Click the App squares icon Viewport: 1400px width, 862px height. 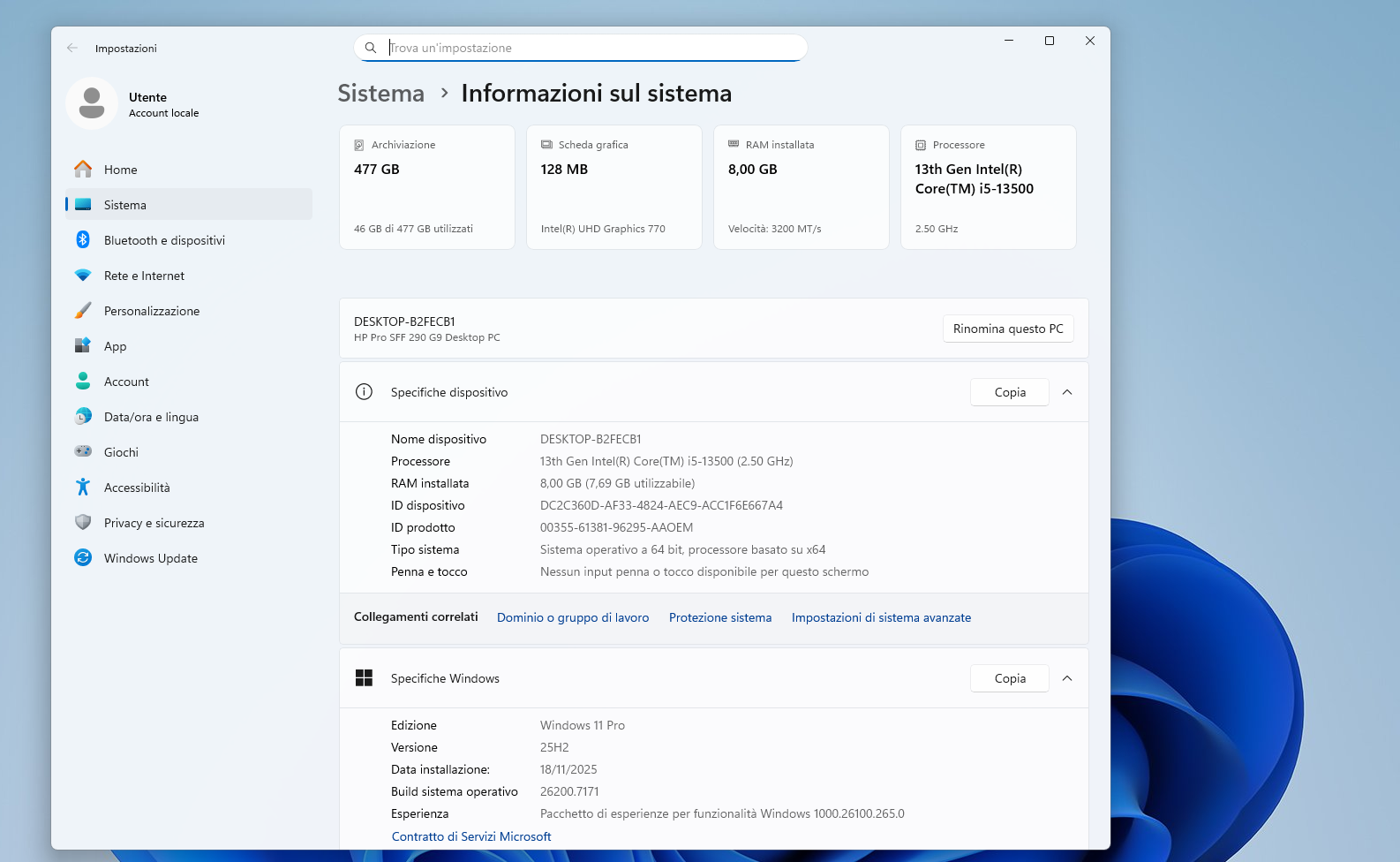click(x=83, y=345)
